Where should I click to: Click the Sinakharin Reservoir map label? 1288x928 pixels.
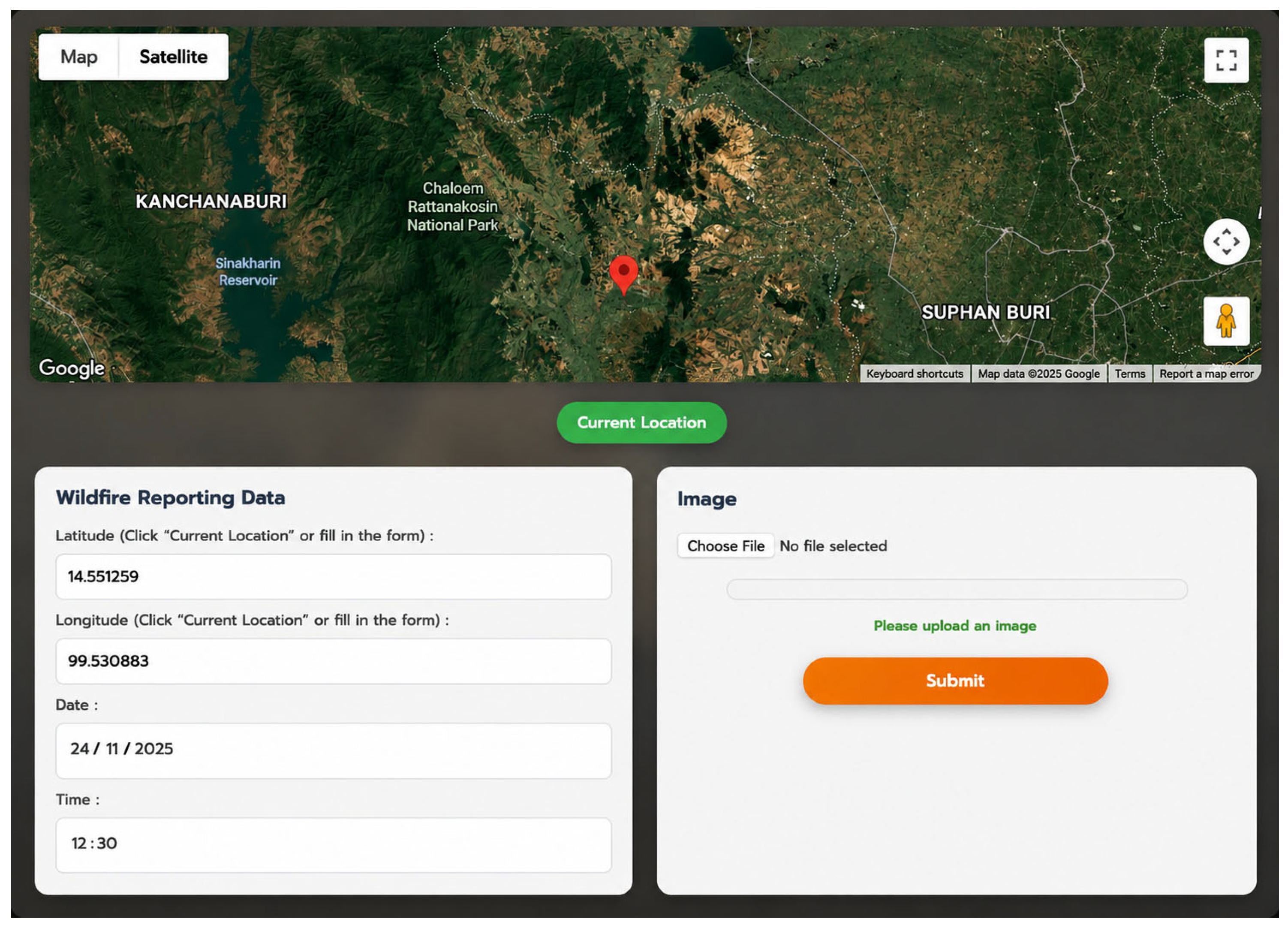[248, 271]
